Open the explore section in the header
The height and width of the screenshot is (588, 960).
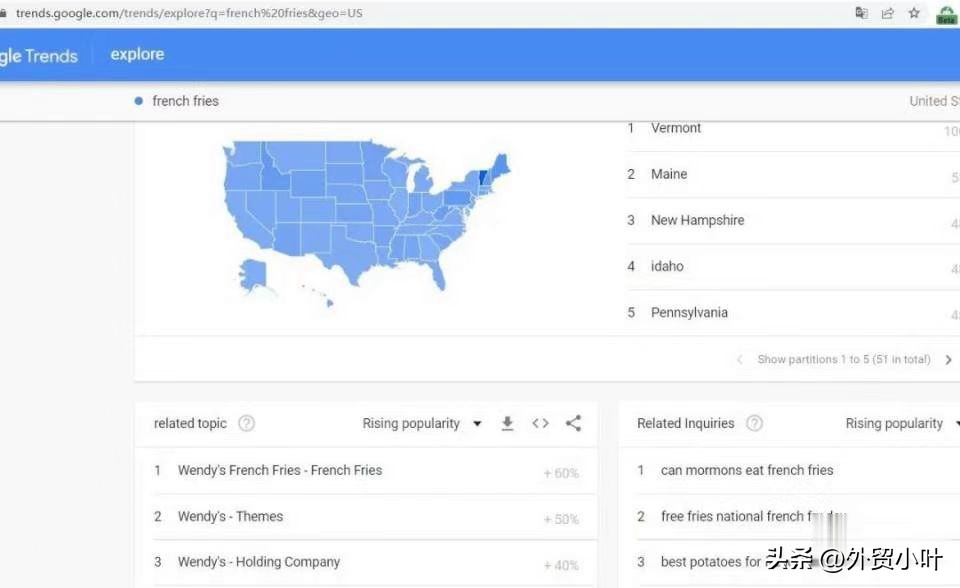(137, 55)
